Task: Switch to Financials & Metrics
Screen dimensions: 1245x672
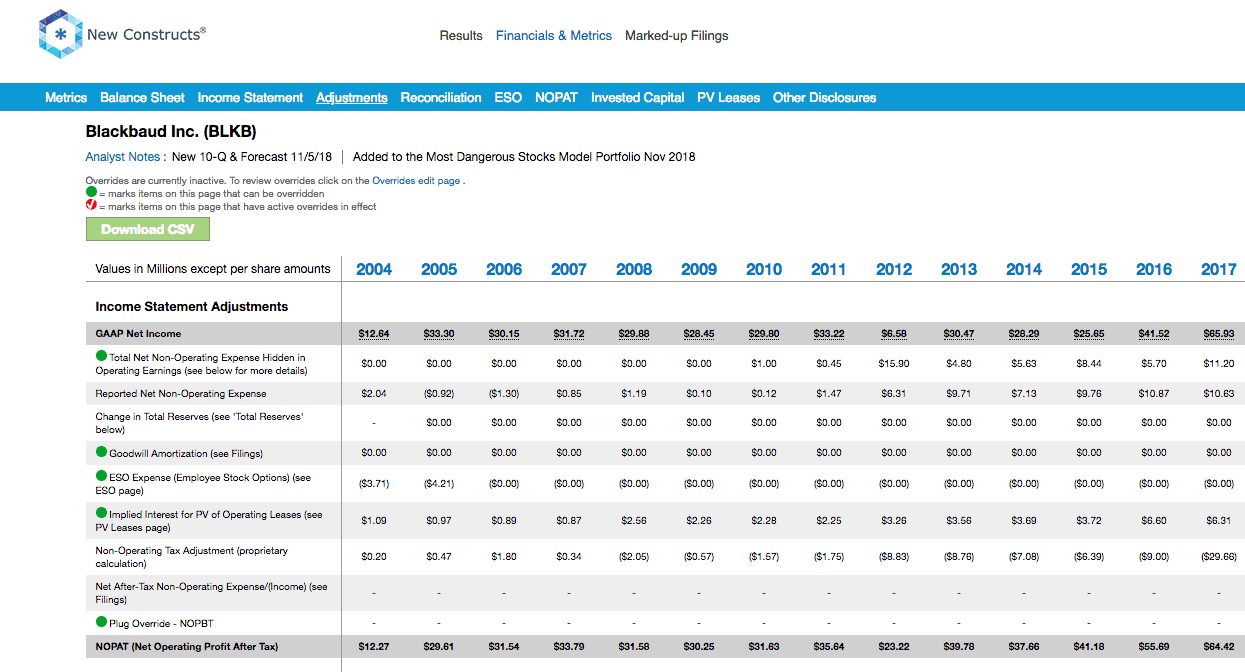Action: click(554, 36)
